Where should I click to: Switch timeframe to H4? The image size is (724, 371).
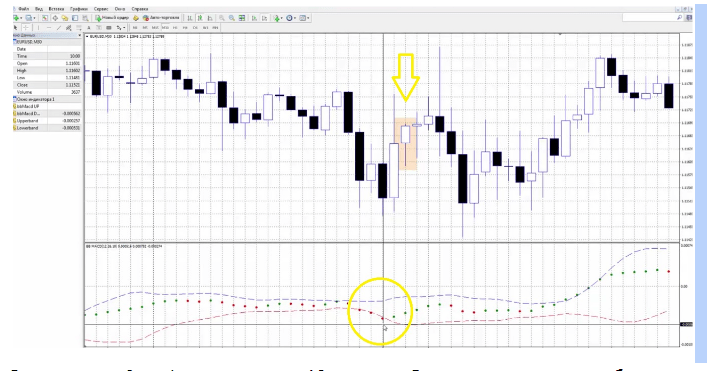[185, 28]
